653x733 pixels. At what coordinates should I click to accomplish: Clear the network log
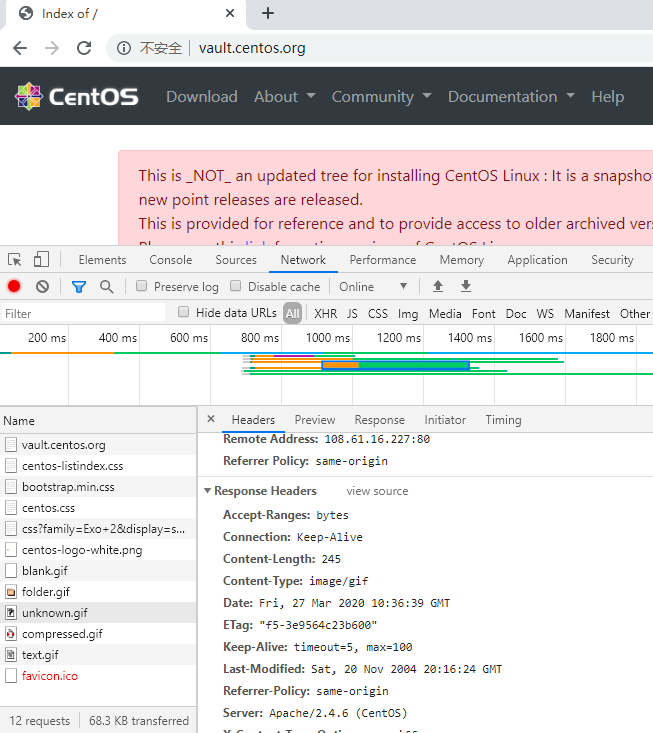coord(43,286)
